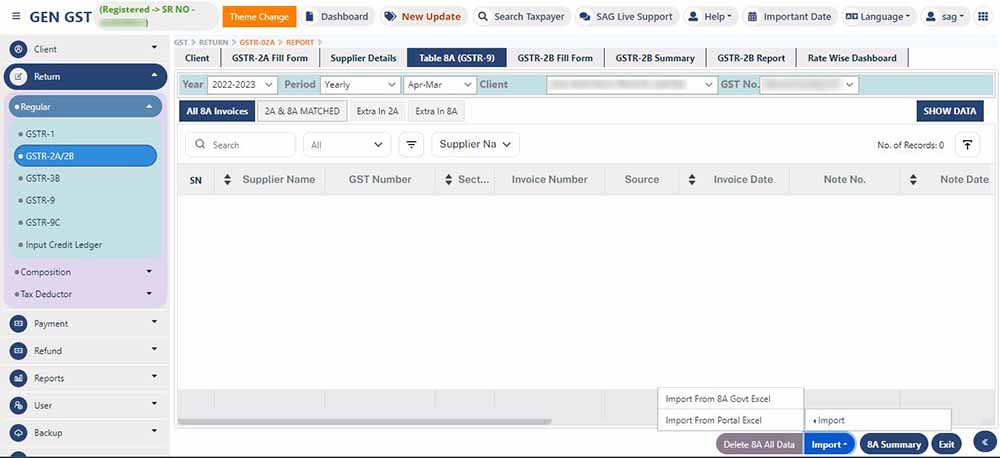Select the Extra In 2A filter
The image size is (1000, 458).
click(378, 111)
